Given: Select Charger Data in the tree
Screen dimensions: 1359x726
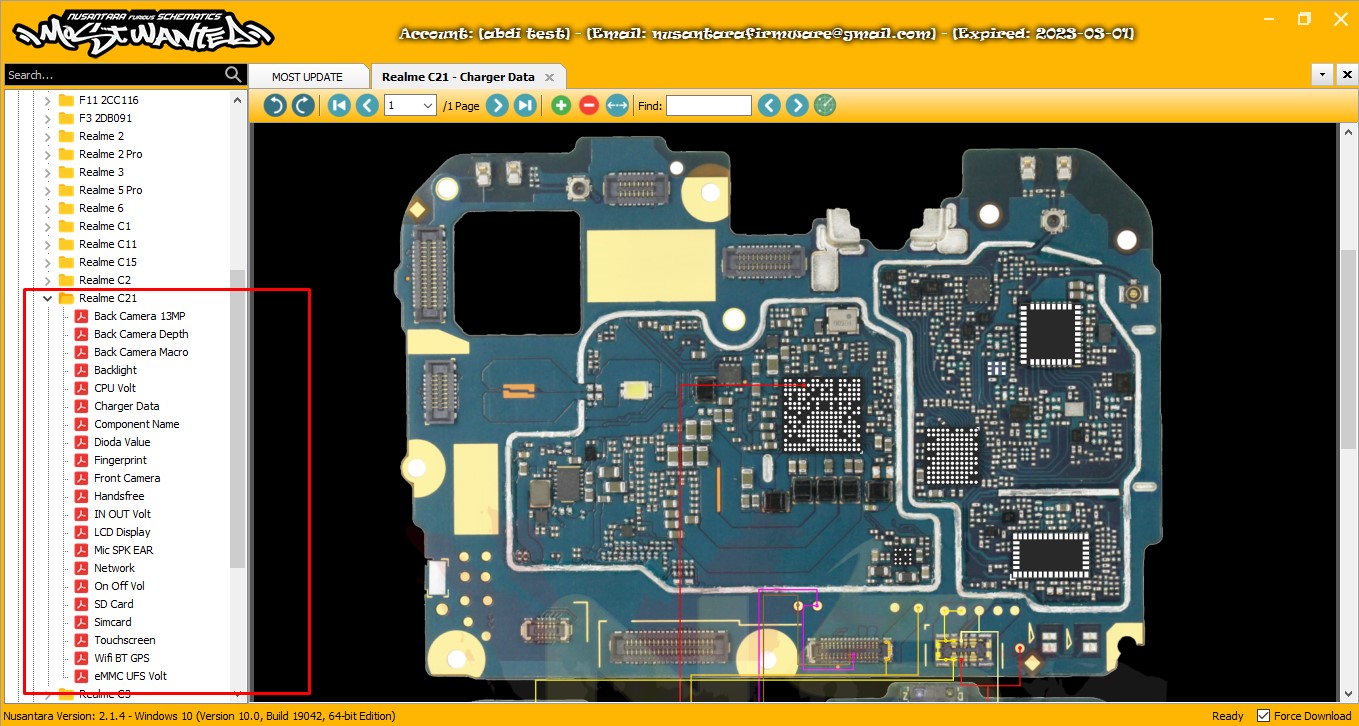Looking at the screenshot, I should coord(126,406).
